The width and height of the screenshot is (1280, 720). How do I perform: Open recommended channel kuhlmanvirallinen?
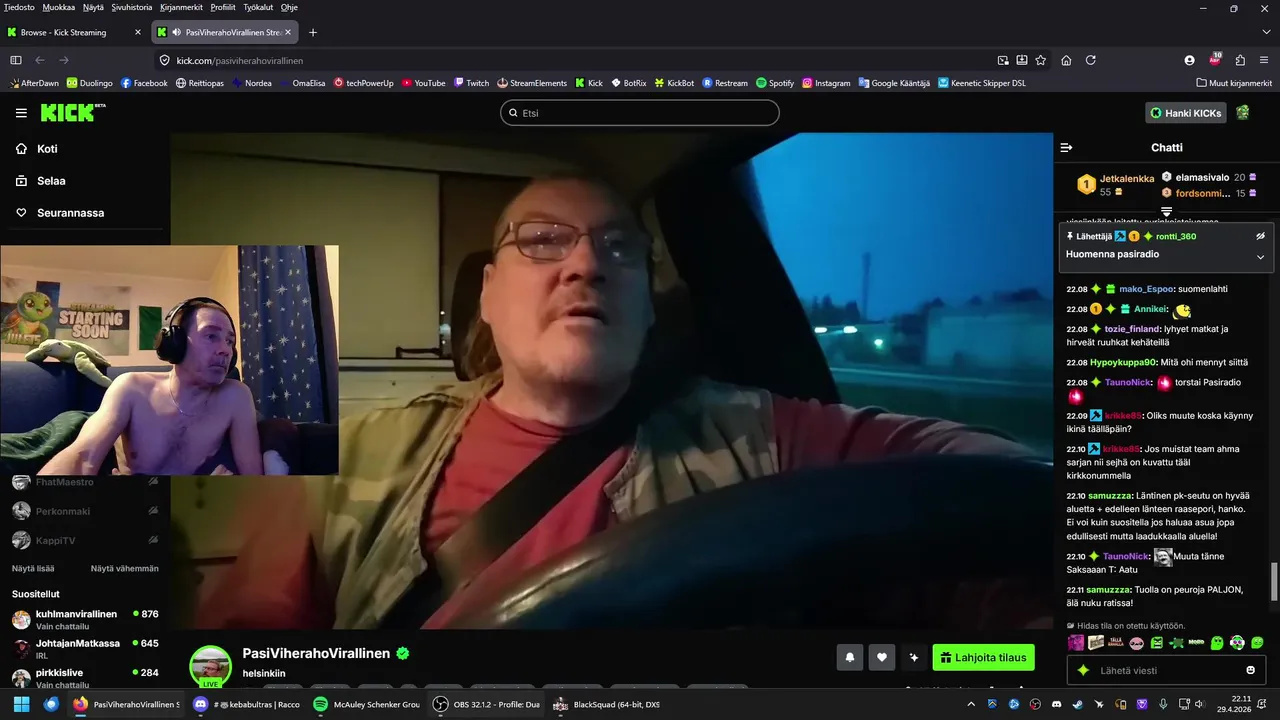85,619
